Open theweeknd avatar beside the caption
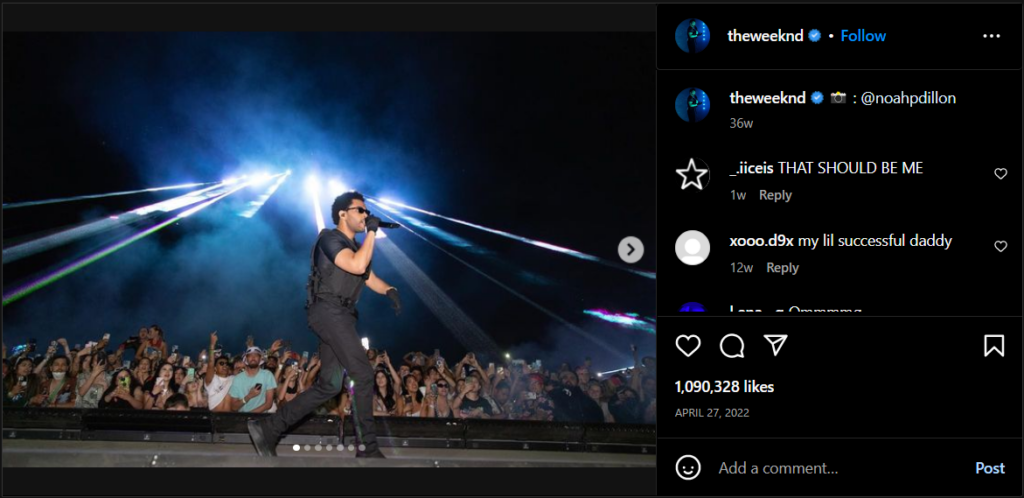Screen dimensions: 1024x498 [x=692, y=105]
